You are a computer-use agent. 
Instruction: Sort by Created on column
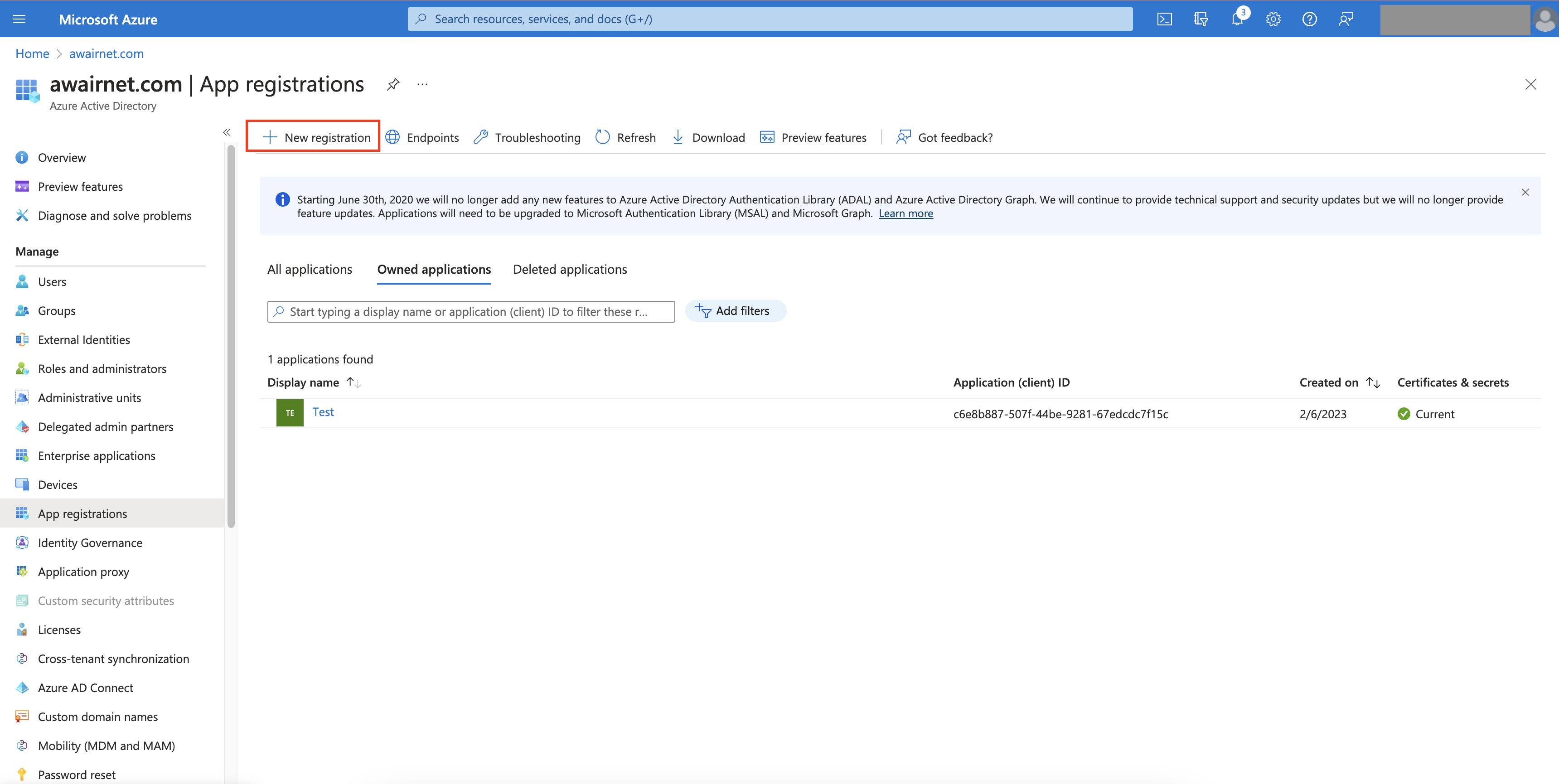click(1339, 382)
